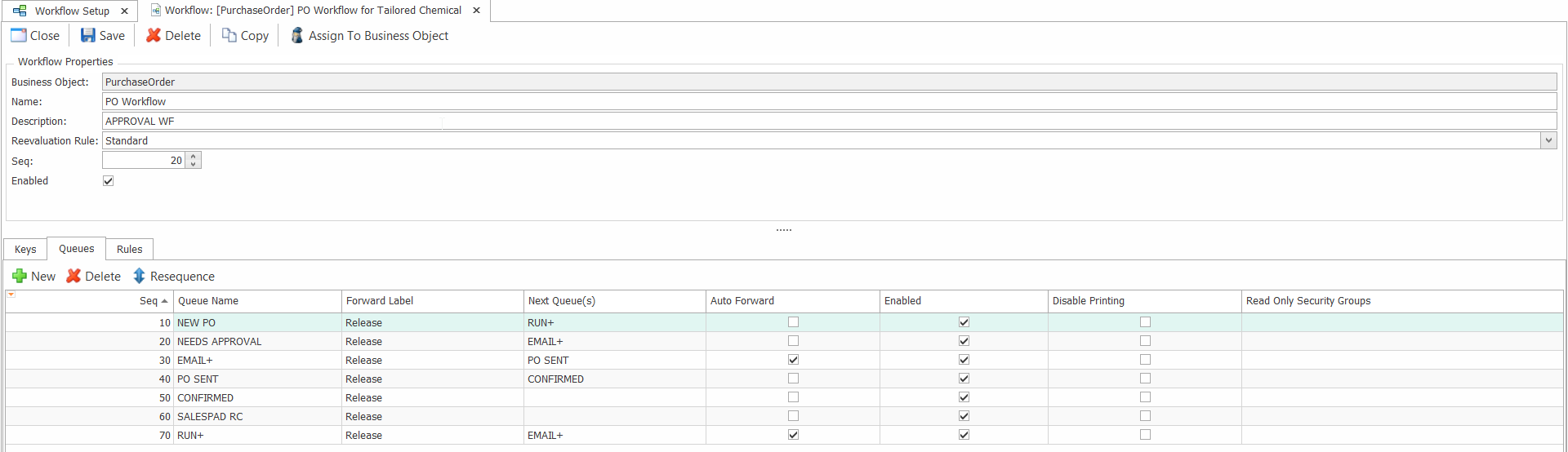This screenshot has width=1568, height=452.
Task: Switch to the Rules tab
Action: coord(129,250)
